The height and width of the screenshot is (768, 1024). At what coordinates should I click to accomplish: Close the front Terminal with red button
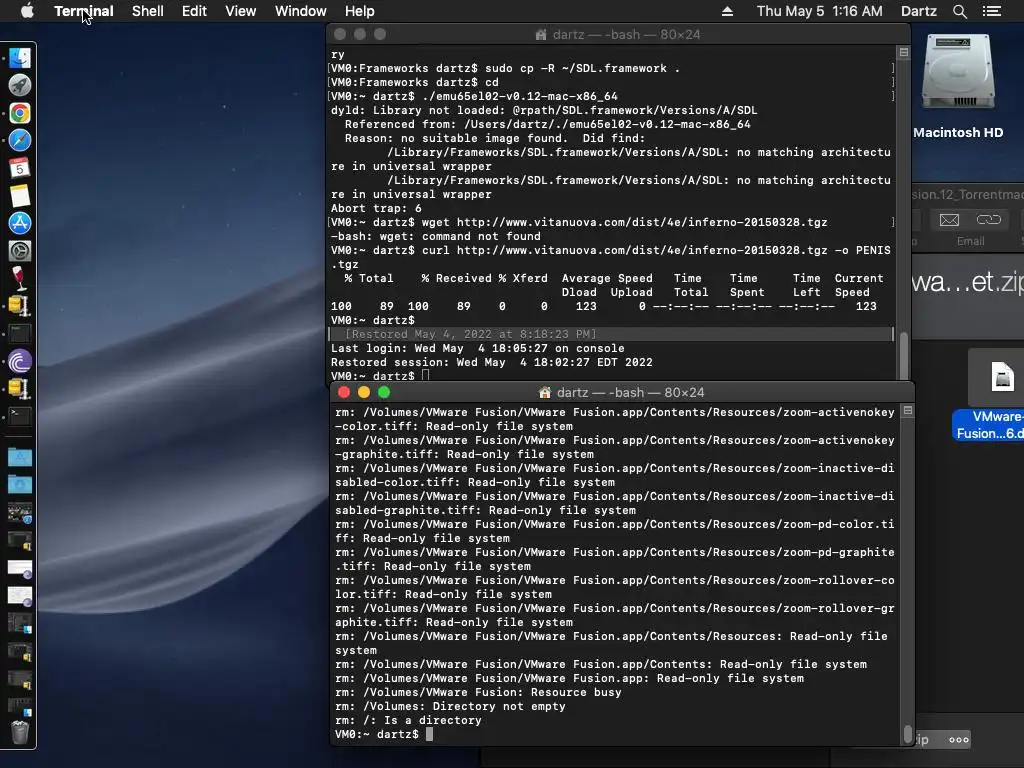344,392
